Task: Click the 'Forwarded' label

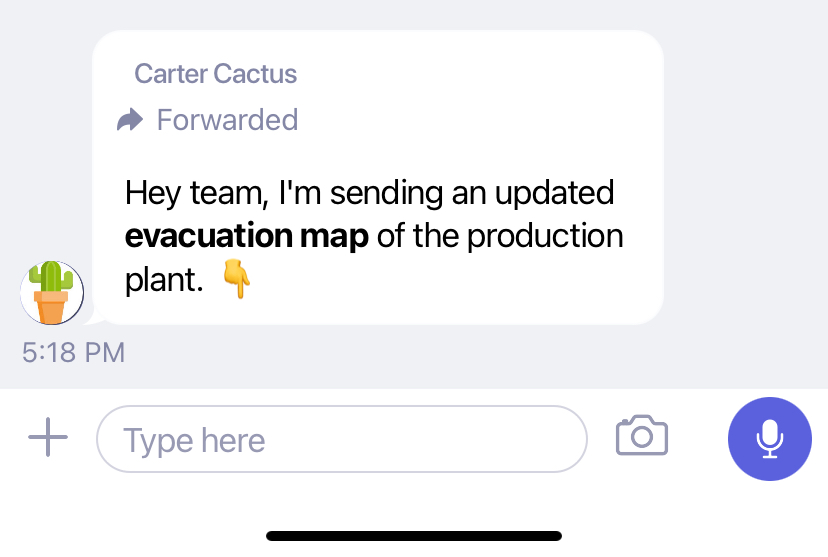Action: (228, 120)
